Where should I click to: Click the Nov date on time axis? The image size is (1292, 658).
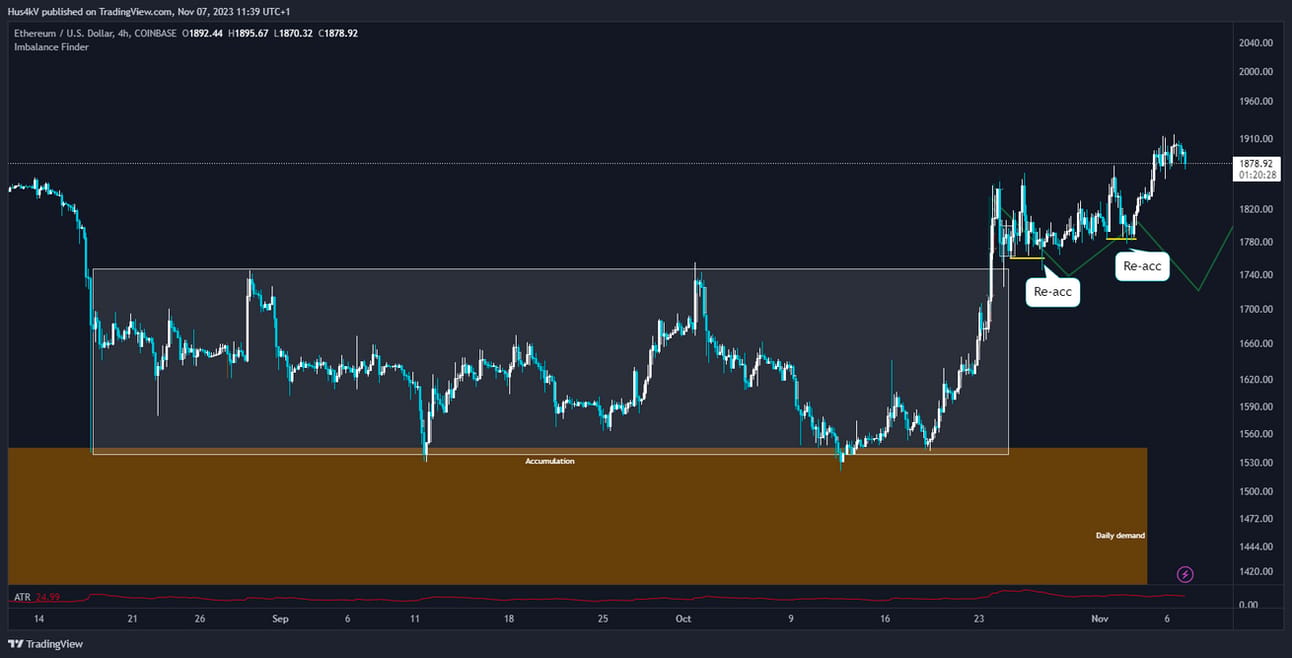coord(1100,619)
